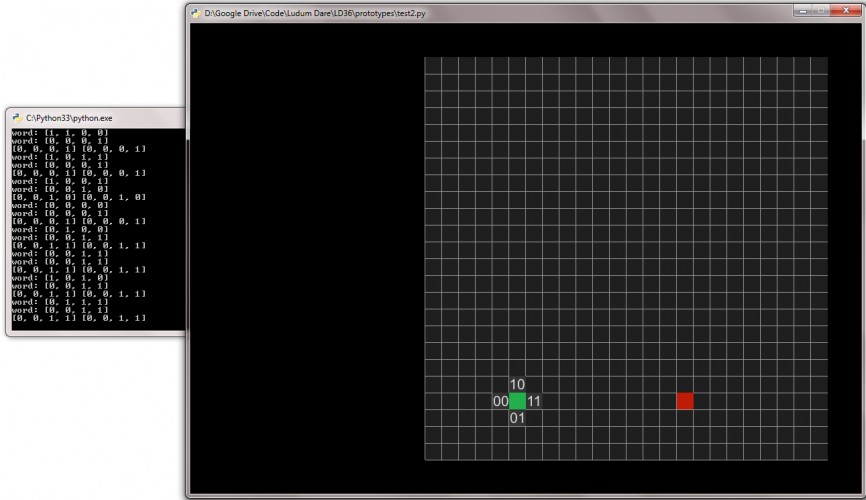This screenshot has width=866, height=500.
Task: Click the Python icon in test2.py title bar
Action: (196, 13)
